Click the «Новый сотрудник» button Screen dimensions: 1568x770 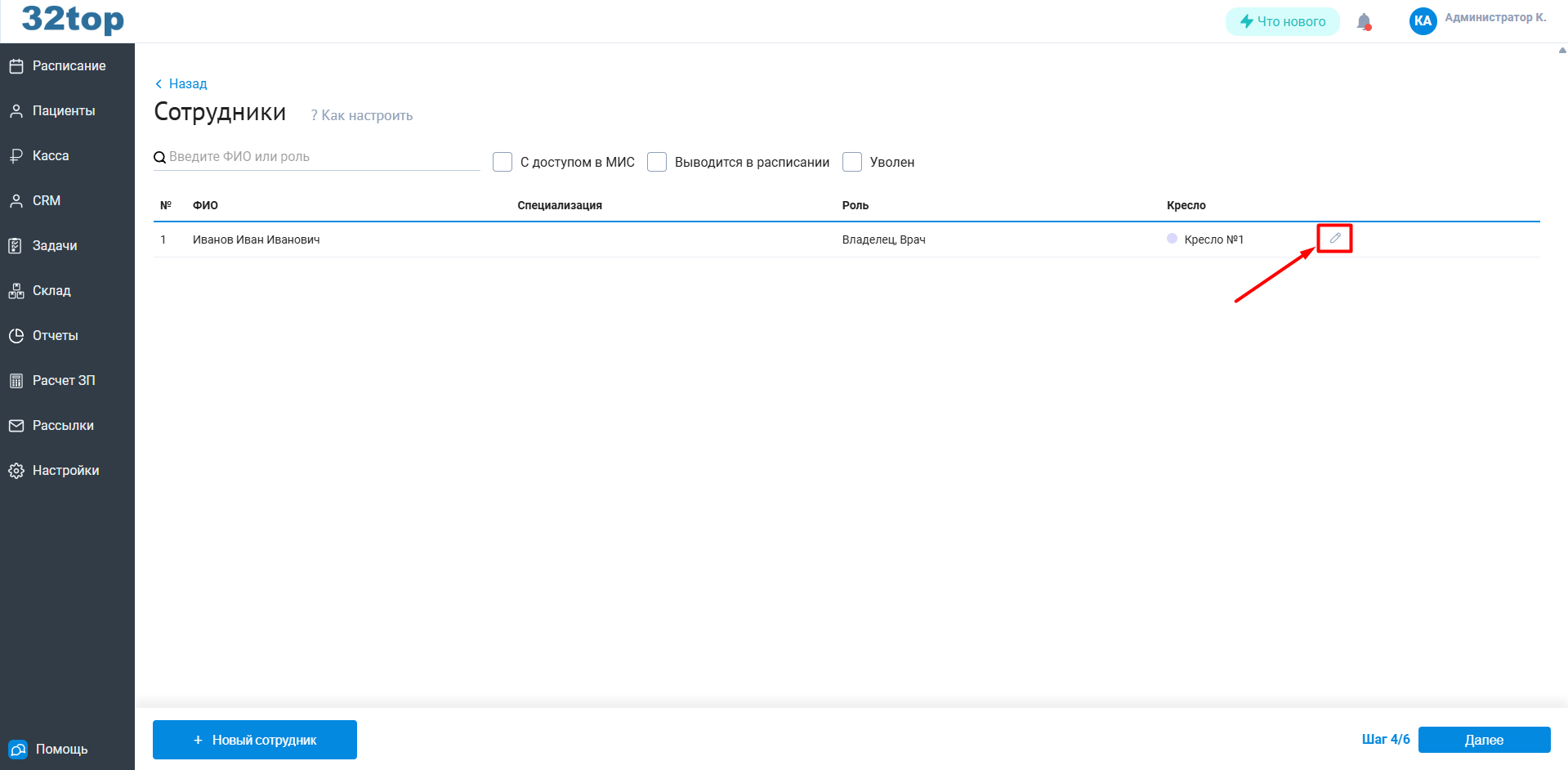[x=255, y=740]
